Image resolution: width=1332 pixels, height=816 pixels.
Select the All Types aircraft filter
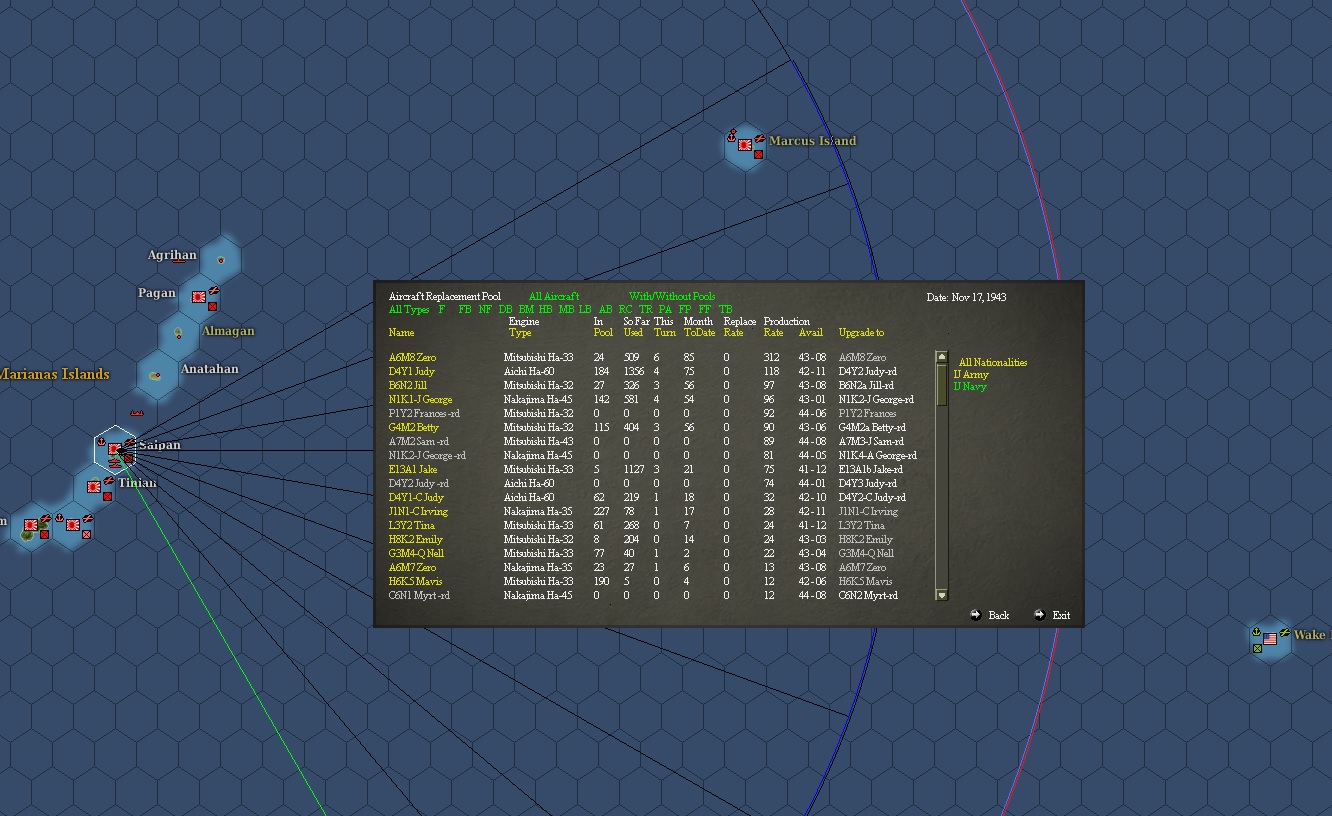pyautogui.click(x=409, y=310)
